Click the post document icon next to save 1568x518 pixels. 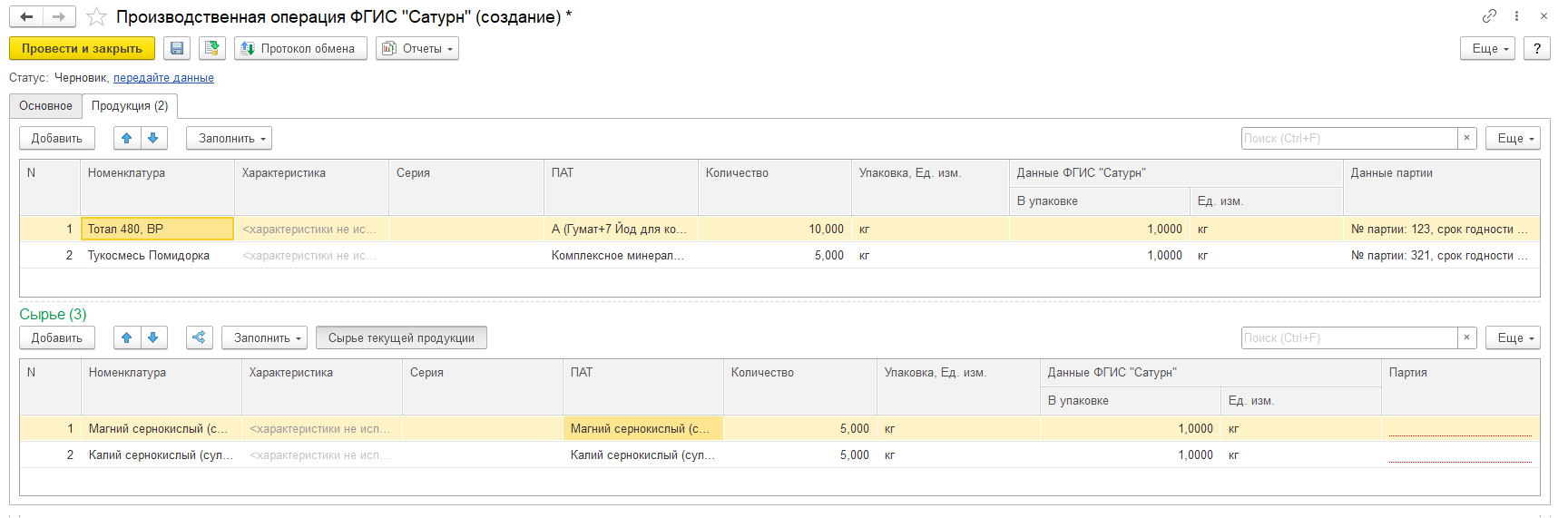click(212, 48)
